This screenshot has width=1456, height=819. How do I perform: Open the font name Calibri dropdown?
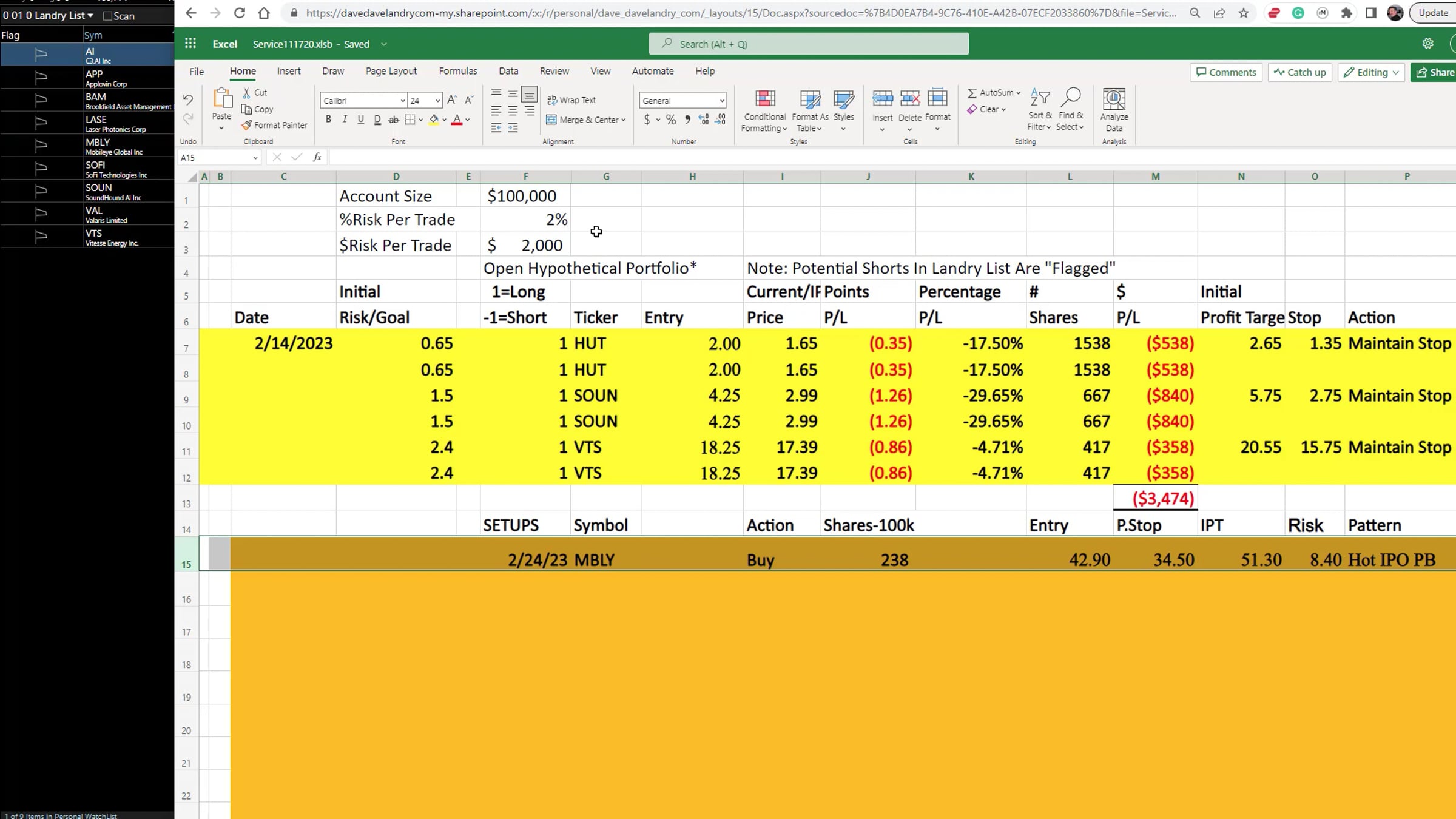(x=402, y=101)
